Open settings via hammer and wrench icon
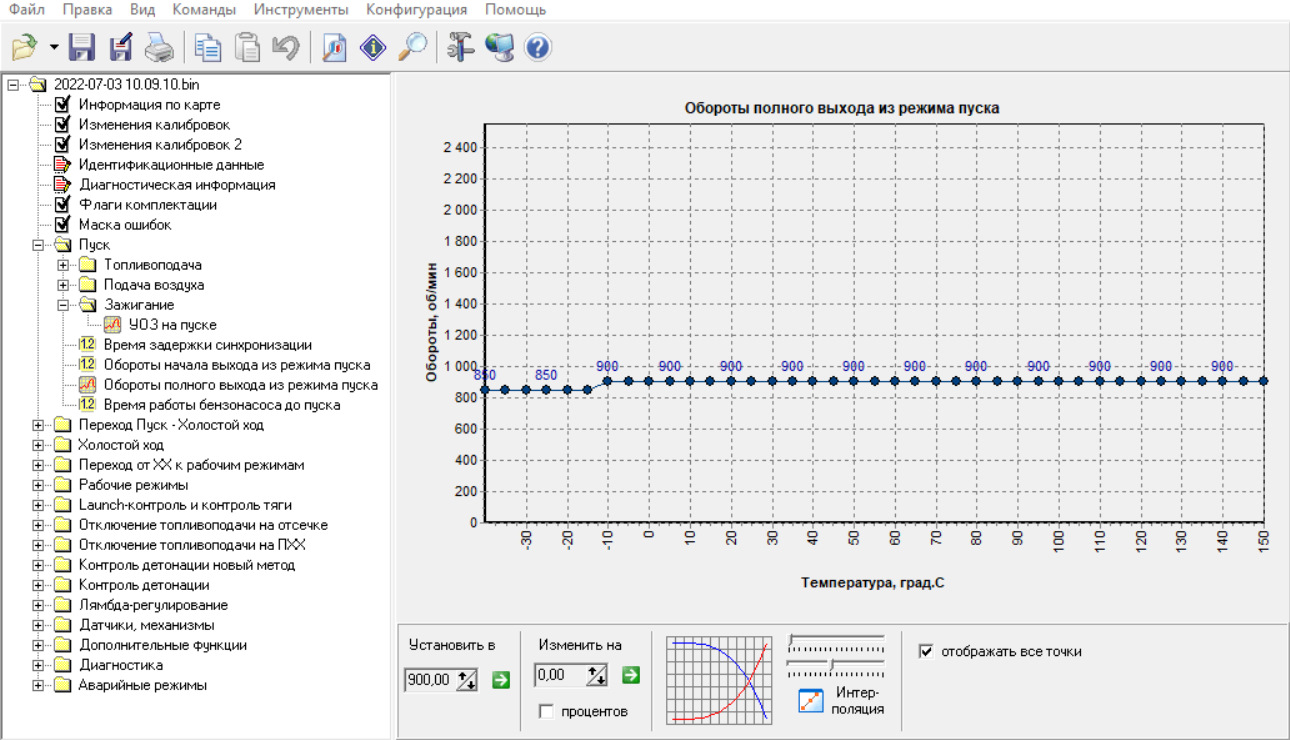The width and height of the screenshot is (1290, 740). (x=460, y=47)
